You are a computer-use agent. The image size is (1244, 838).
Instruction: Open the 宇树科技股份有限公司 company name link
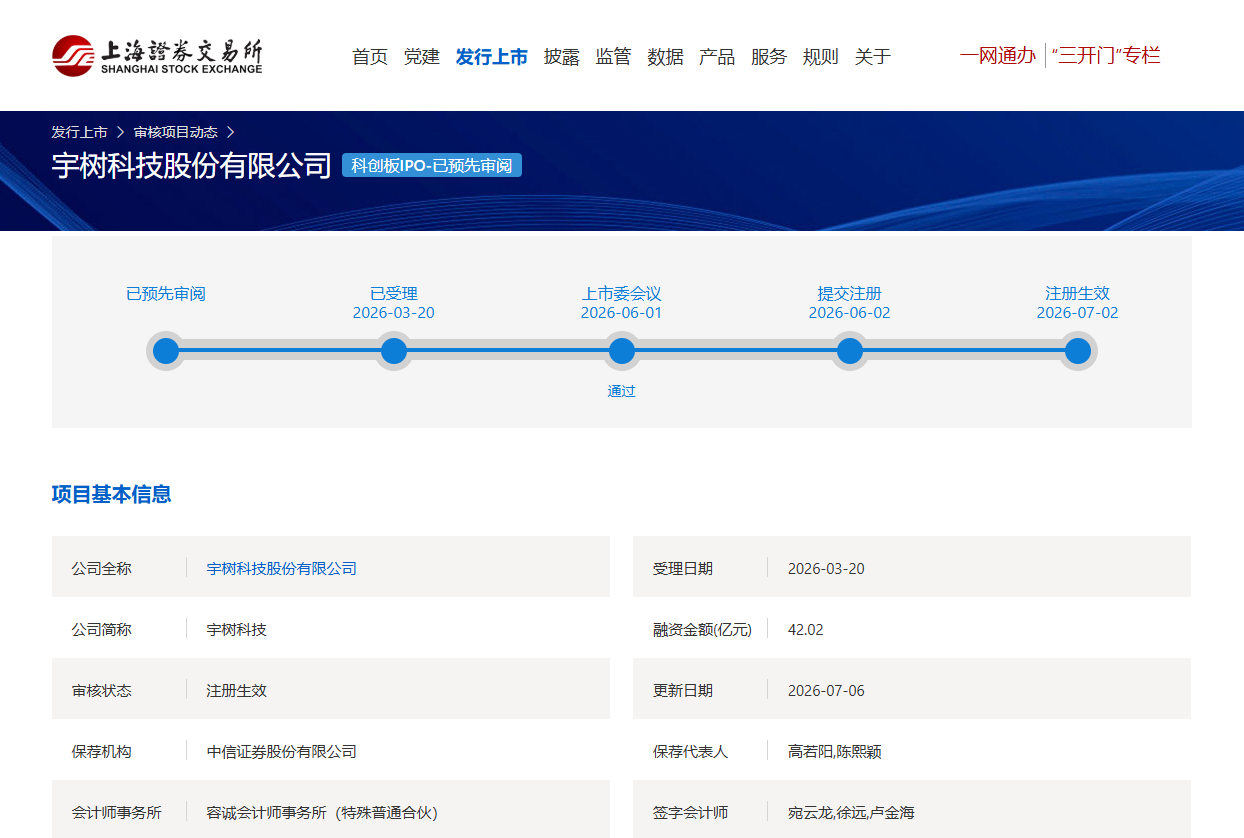click(282, 568)
